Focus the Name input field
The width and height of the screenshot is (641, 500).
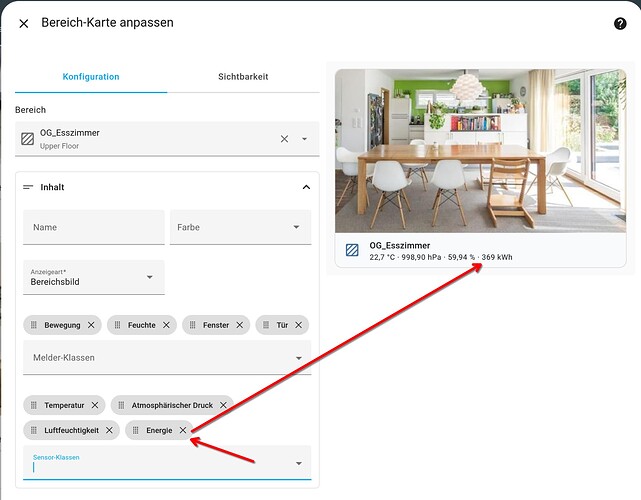tap(94, 227)
